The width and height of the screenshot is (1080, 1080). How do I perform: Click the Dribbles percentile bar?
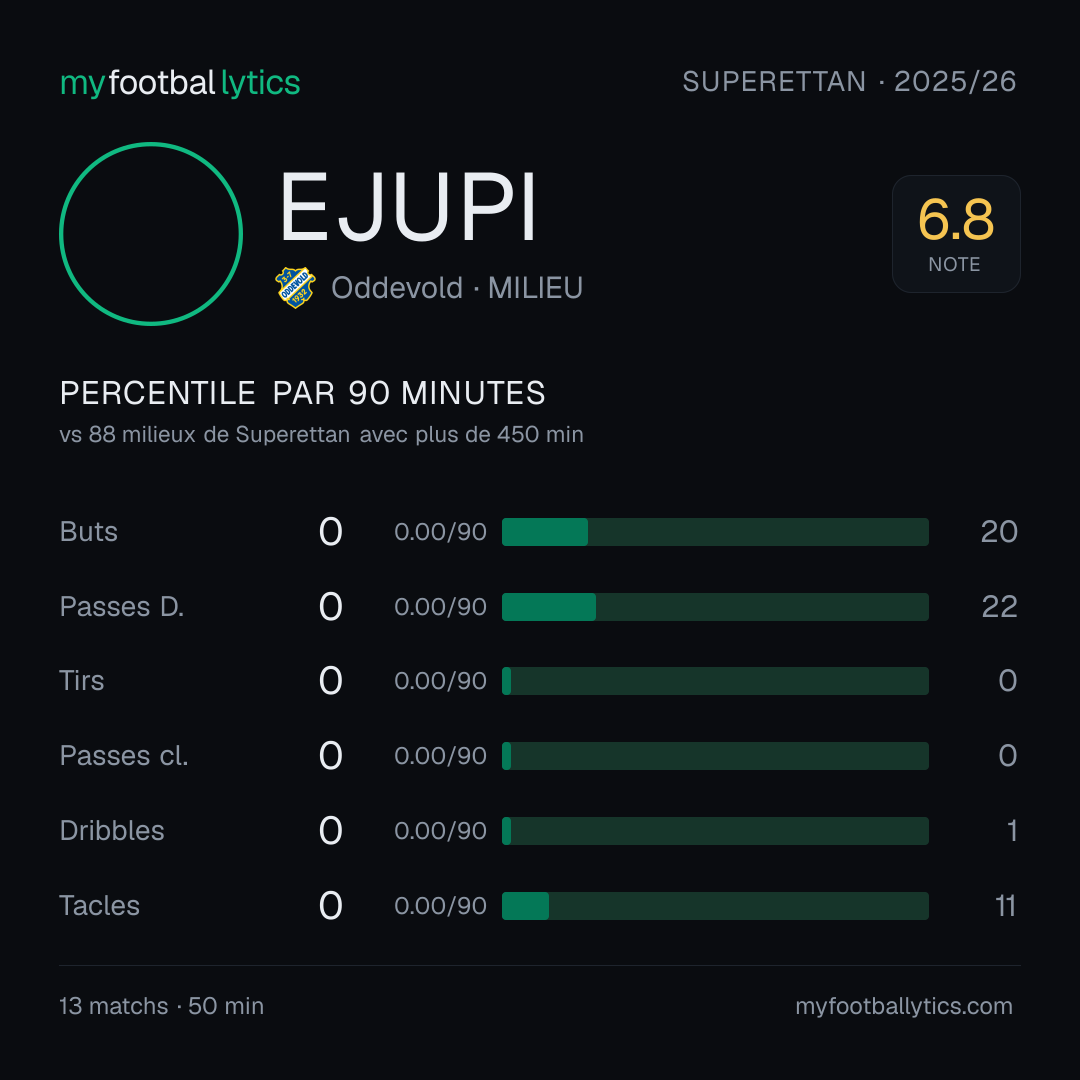715,831
